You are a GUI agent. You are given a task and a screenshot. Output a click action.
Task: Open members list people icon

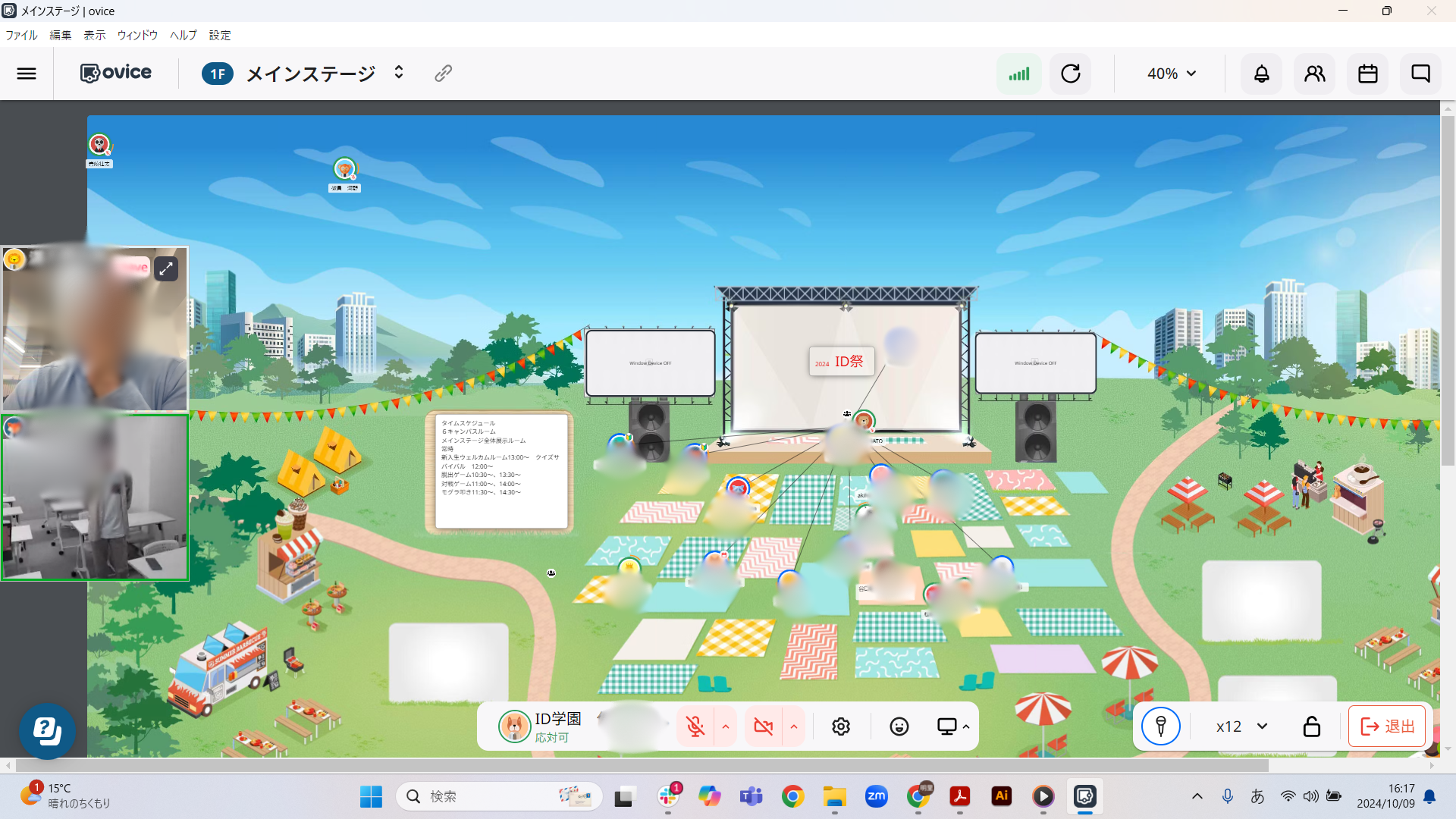[x=1314, y=74]
